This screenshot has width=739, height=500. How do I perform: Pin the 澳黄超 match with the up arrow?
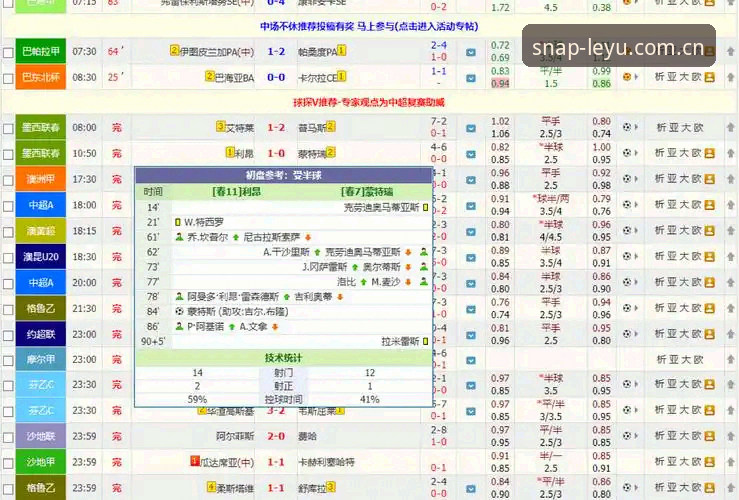point(731,231)
